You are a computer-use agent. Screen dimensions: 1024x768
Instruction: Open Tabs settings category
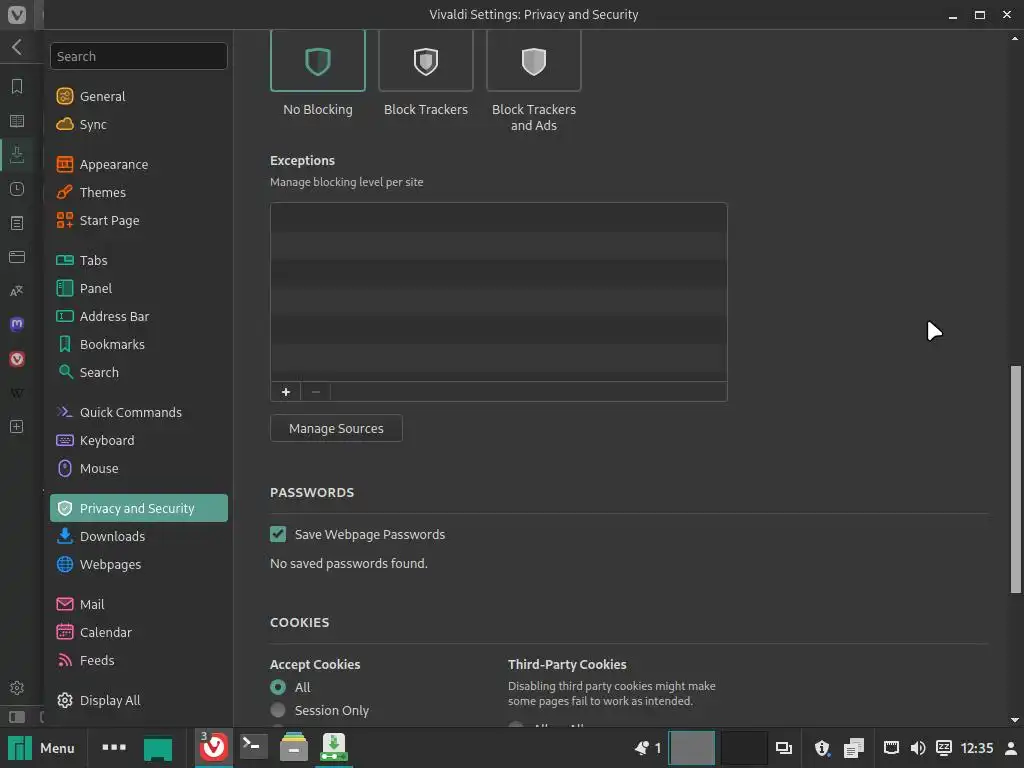(x=138, y=260)
